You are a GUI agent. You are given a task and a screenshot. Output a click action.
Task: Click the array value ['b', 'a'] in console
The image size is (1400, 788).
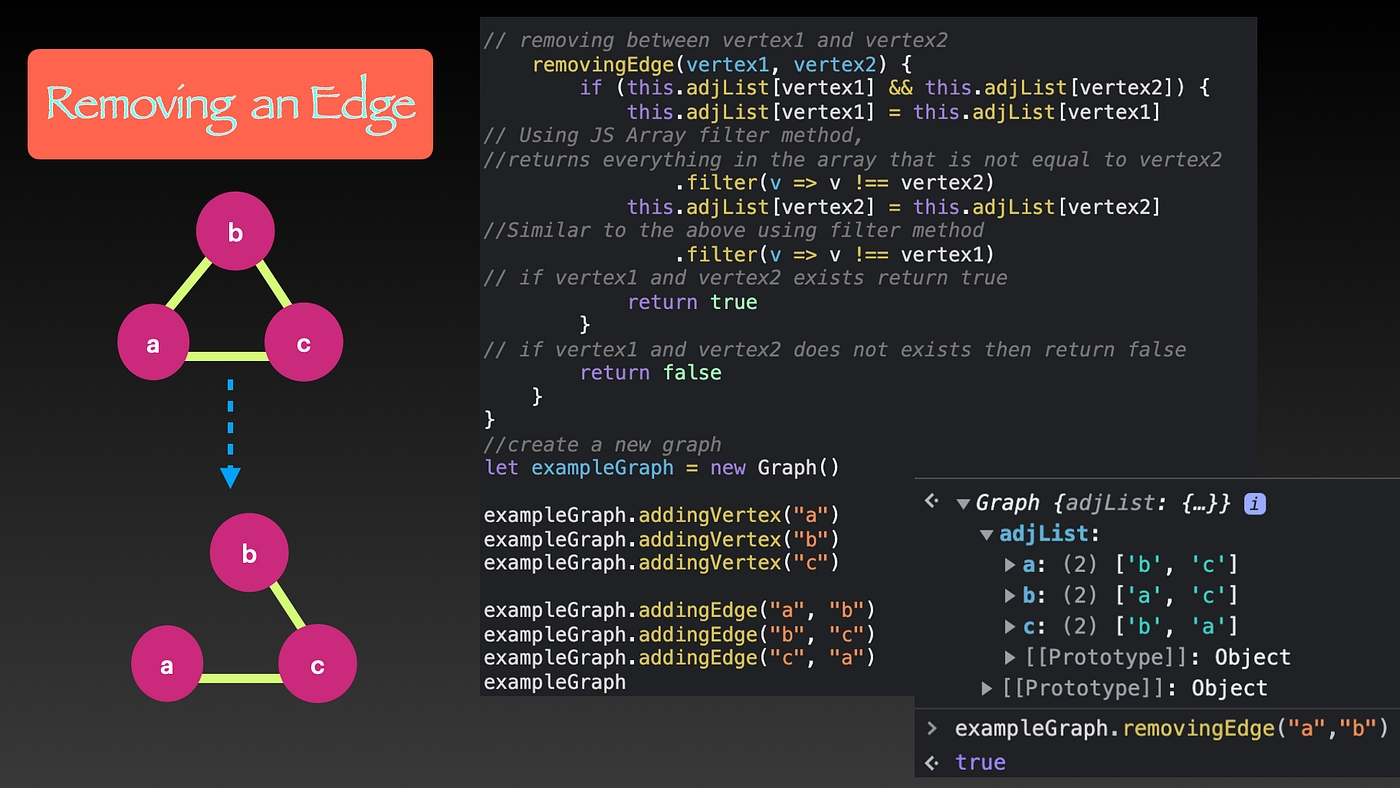[1176, 626]
